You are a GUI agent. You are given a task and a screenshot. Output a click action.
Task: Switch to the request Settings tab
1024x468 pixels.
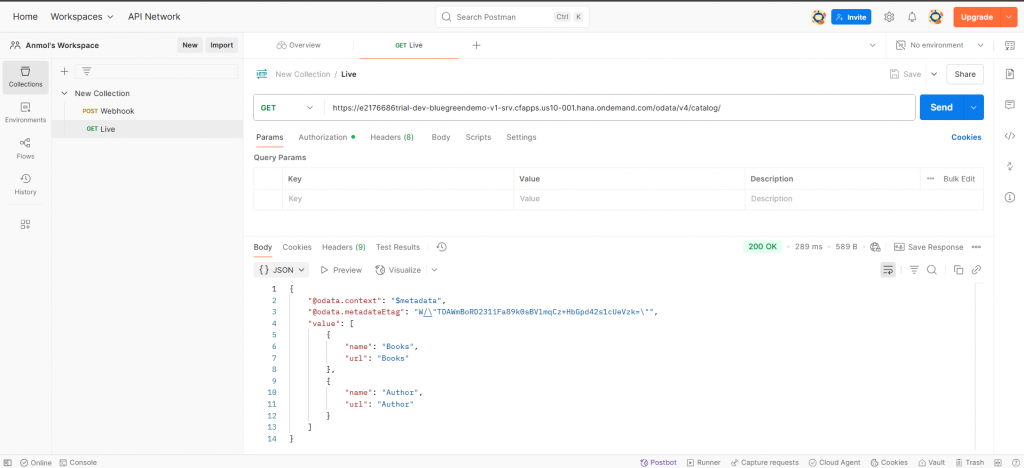521,137
